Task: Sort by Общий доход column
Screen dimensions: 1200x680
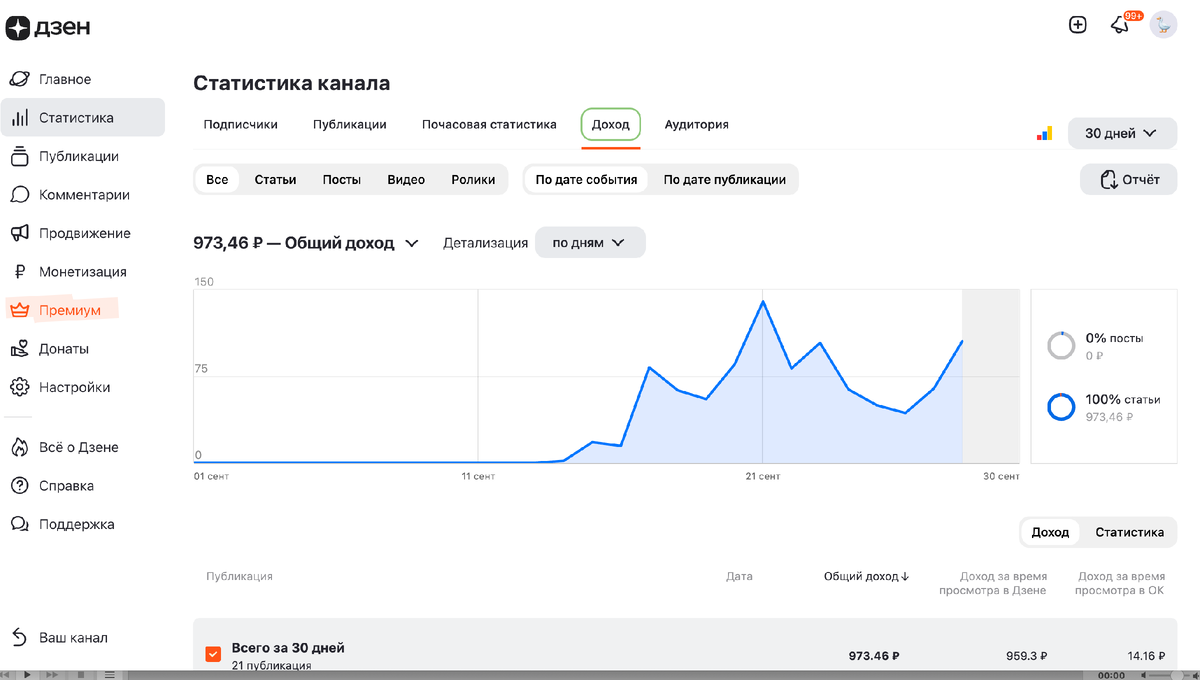Action: point(866,576)
